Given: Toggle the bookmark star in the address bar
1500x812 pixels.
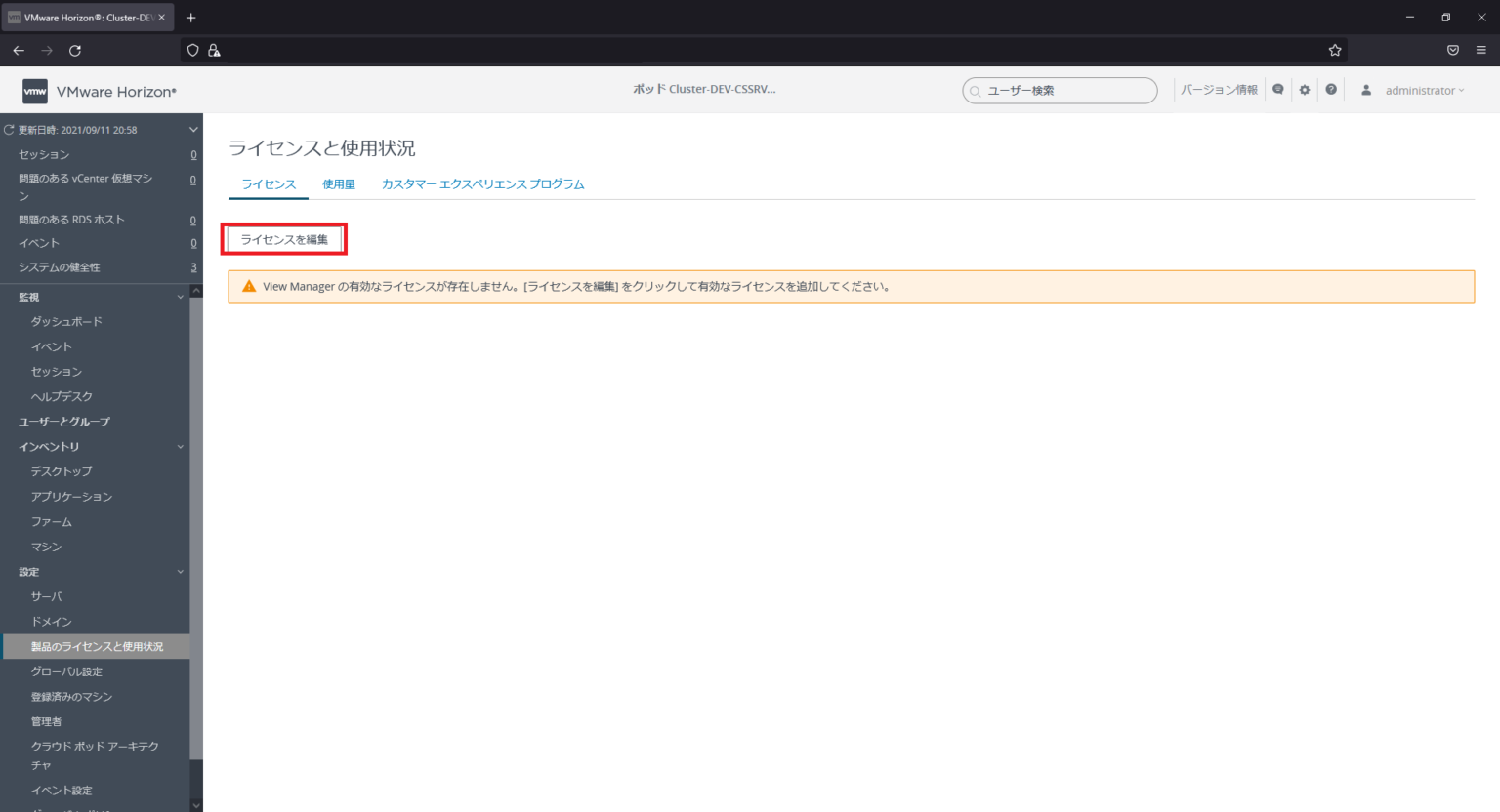Looking at the screenshot, I should [1334, 49].
